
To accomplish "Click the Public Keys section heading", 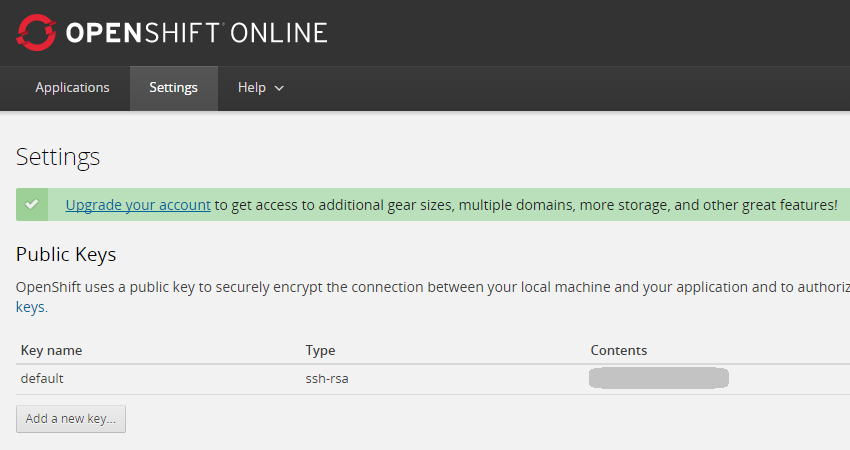I will point(66,254).
